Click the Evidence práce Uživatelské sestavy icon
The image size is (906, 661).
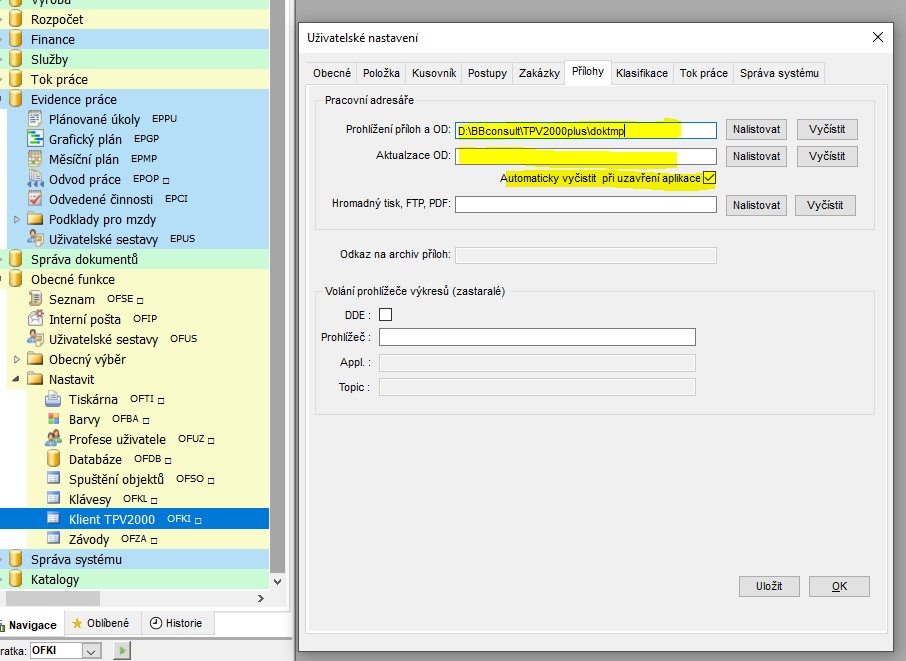[x=35, y=239]
